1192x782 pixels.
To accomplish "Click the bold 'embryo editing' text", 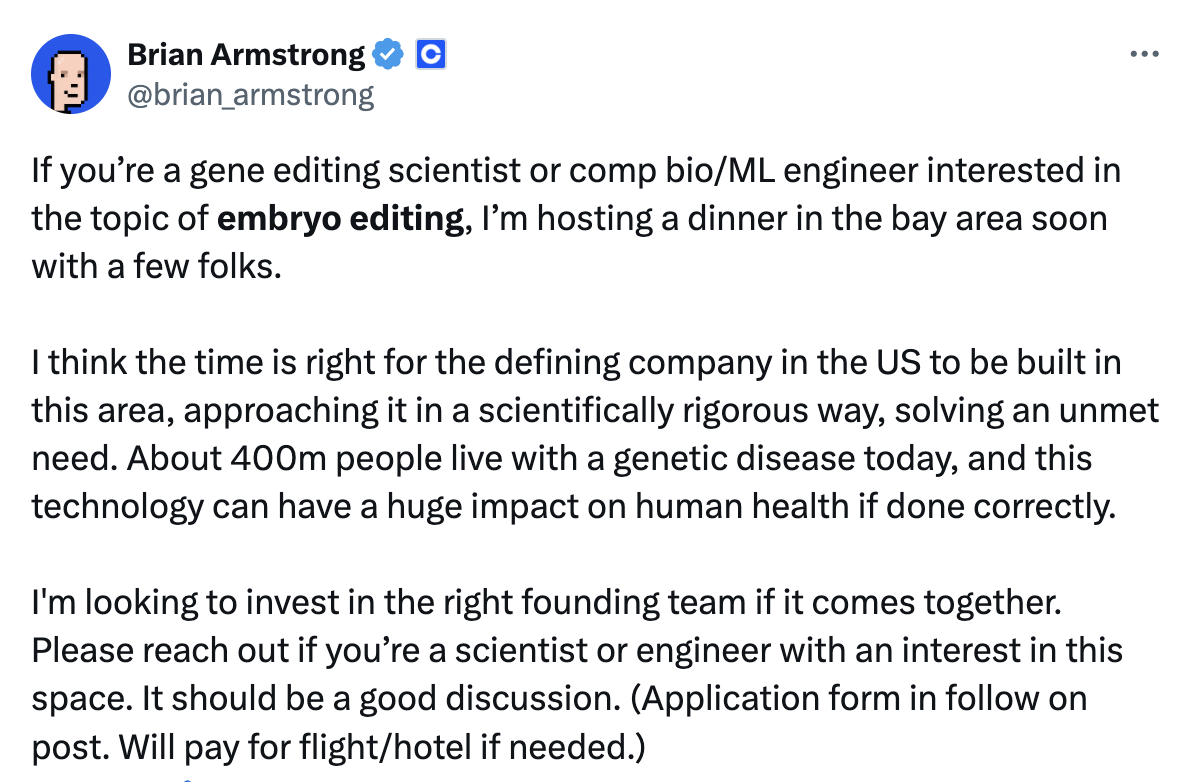I will pyautogui.click(x=340, y=219).
